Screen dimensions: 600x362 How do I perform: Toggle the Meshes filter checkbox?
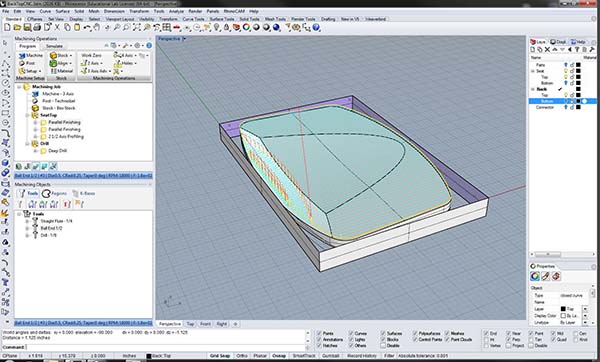point(447,333)
